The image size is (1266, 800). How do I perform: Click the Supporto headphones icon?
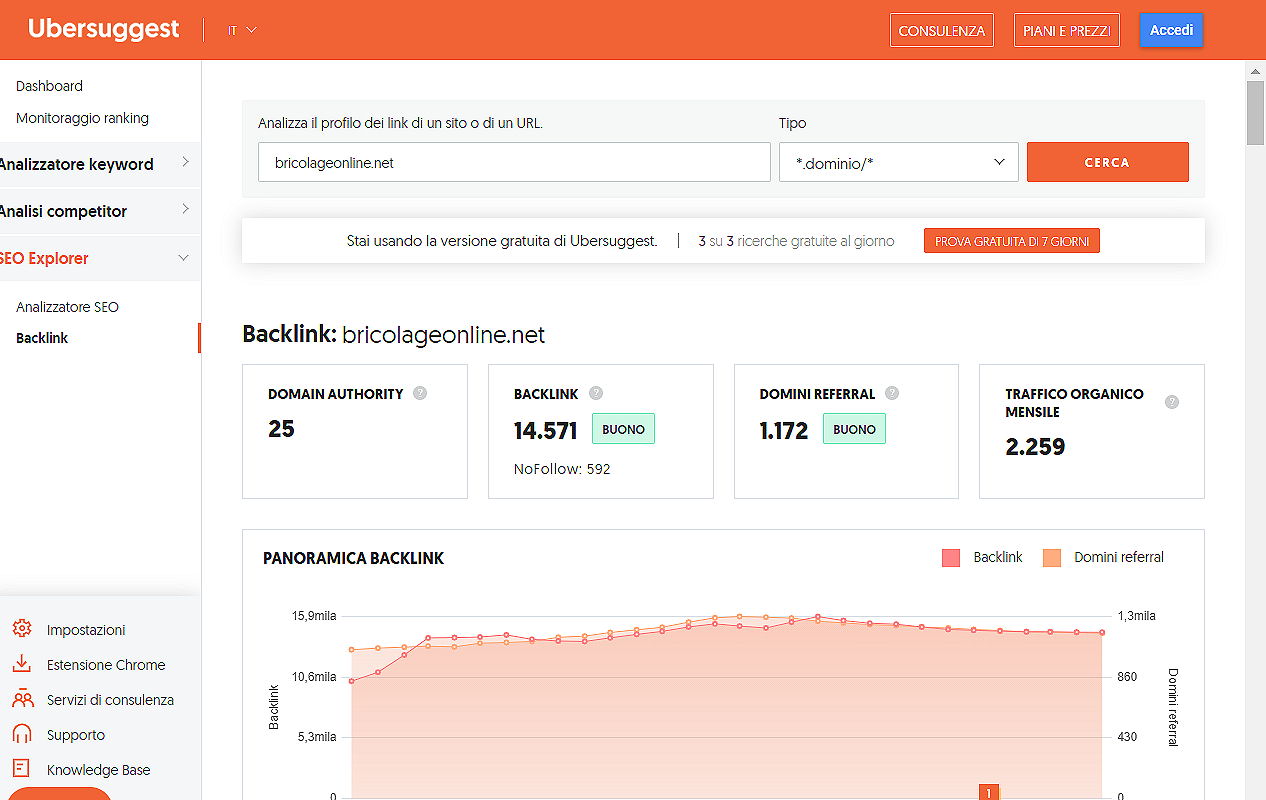click(22, 734)
